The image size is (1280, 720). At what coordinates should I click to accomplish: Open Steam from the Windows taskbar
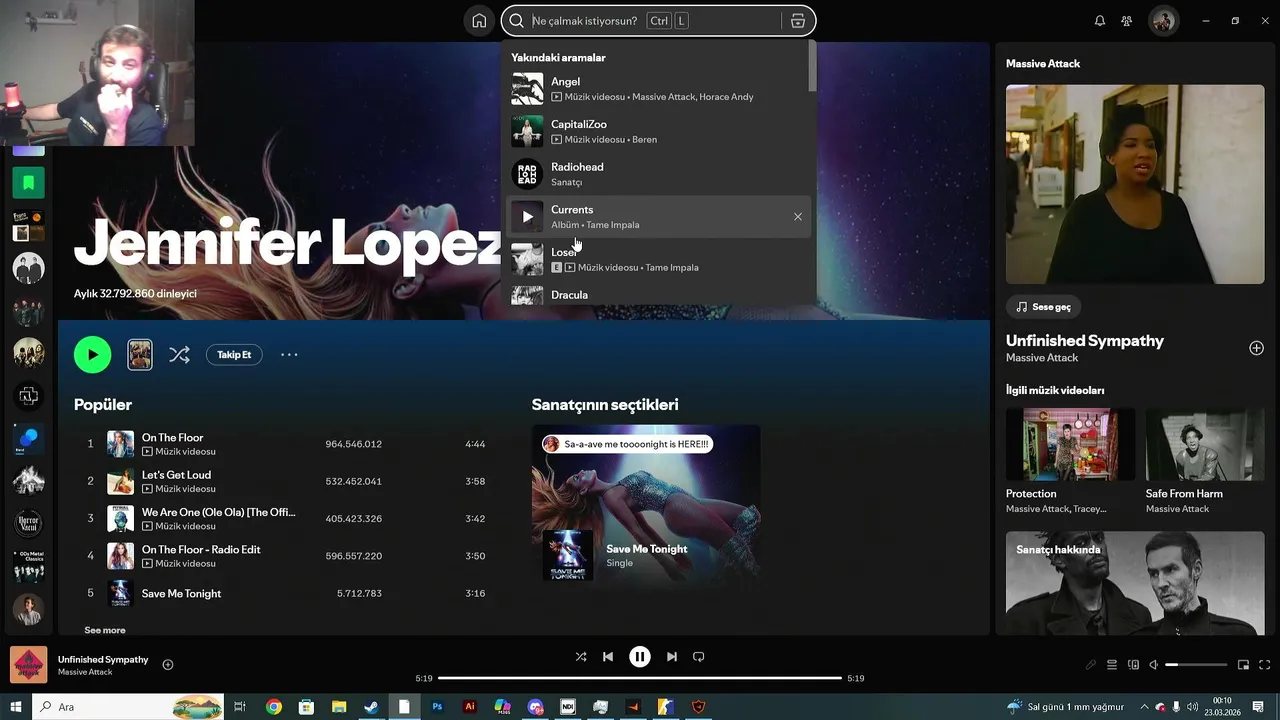pos(371,707)
